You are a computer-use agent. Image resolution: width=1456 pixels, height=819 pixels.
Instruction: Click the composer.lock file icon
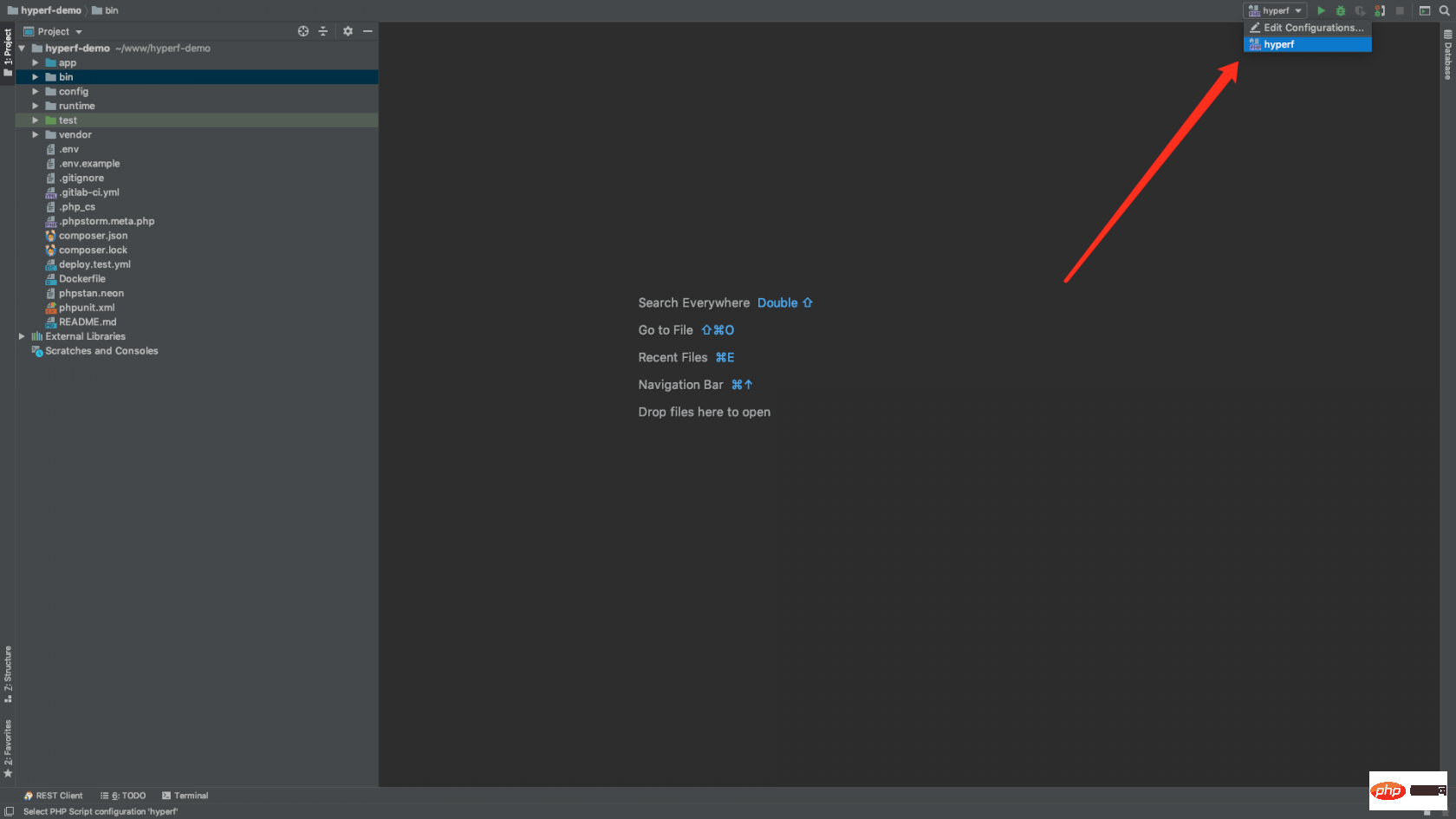(x=50, y=250)
